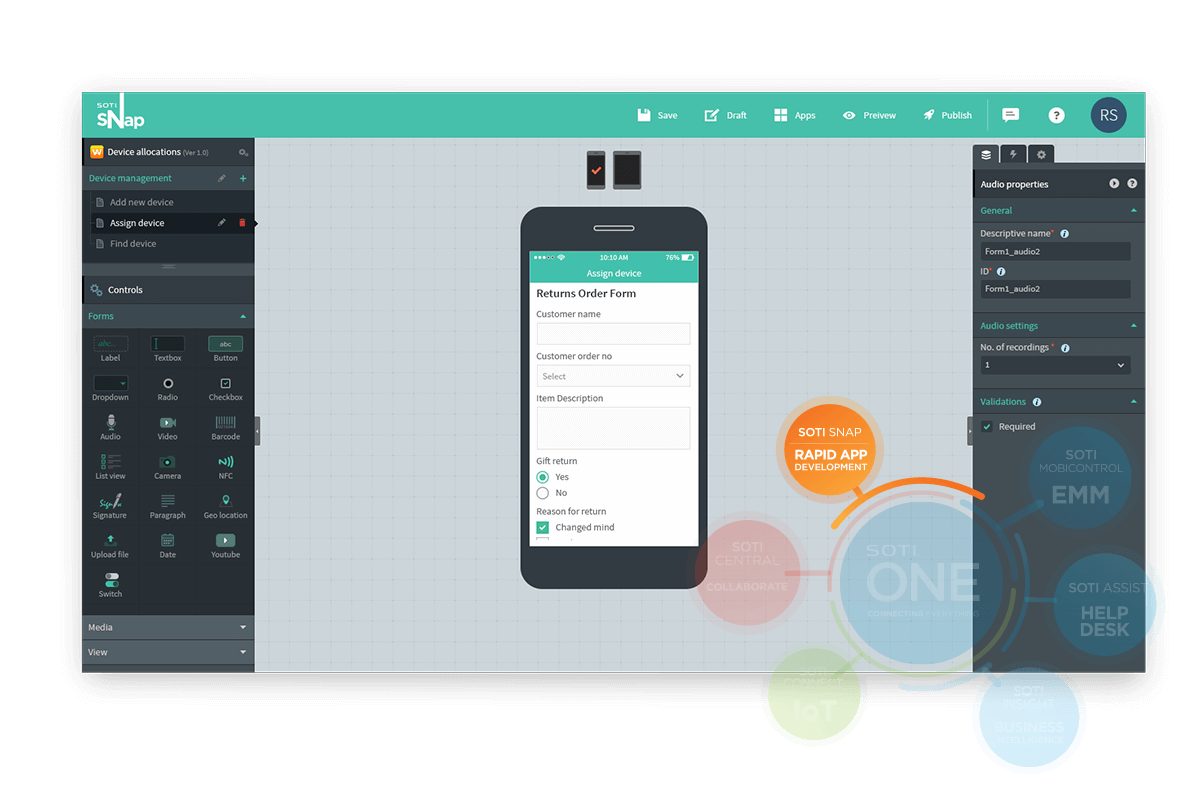The height and width of the screenshot is (800, 1200).
Task: Open the gear settings tab
Action: click(1041, 154)
